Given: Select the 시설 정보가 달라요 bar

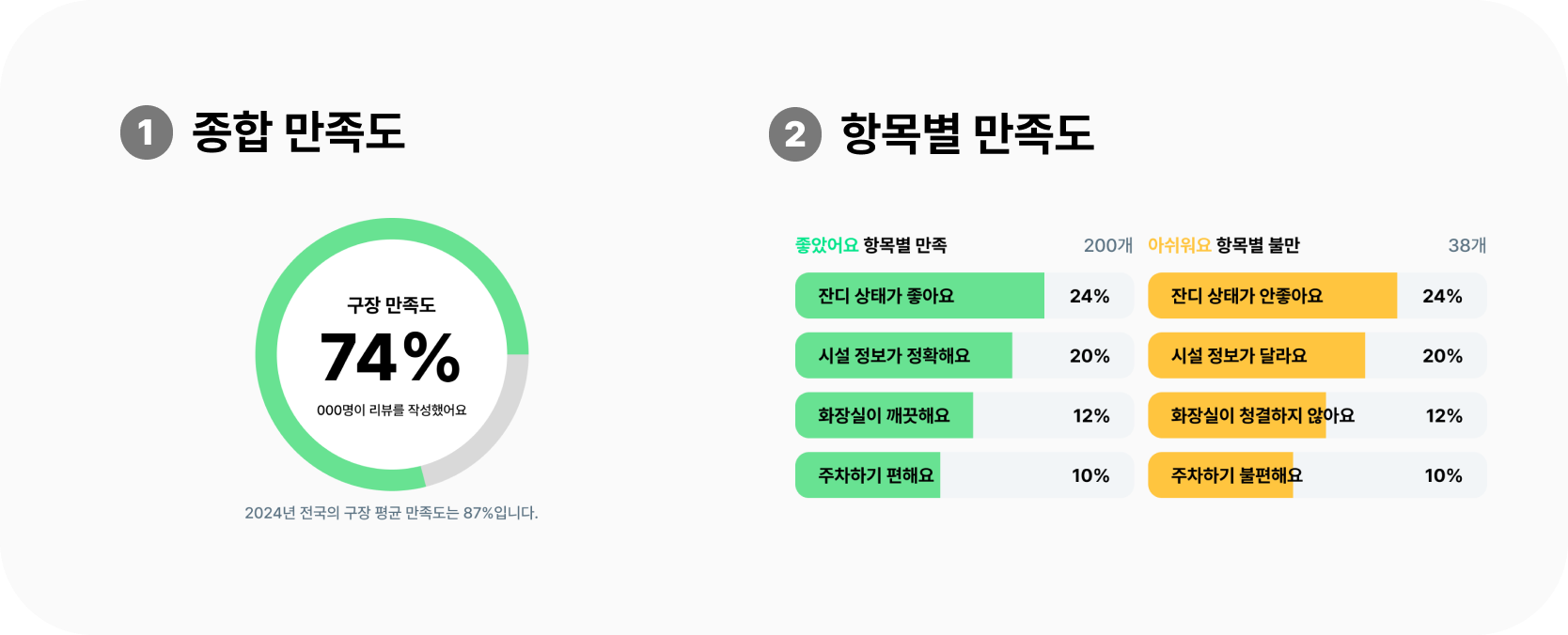Looking at the screenshot, I should pyautogui.click(x=1317, y=356).
